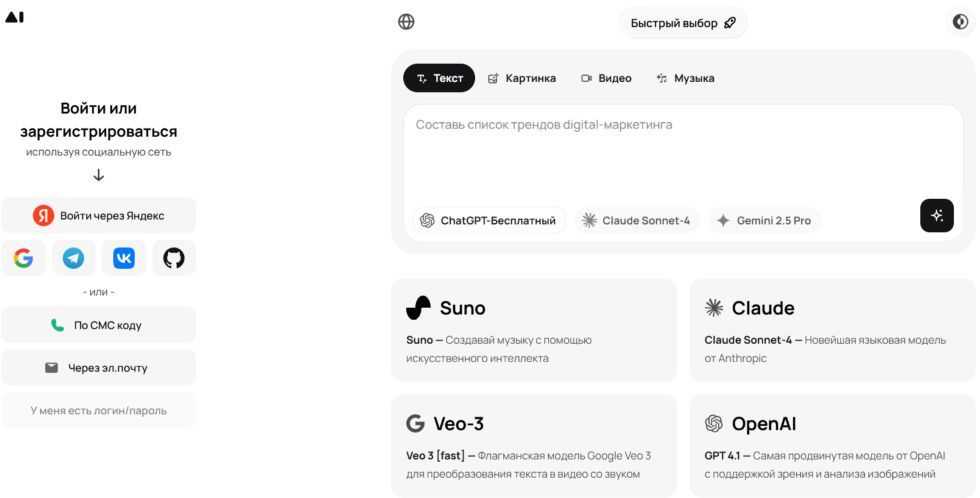Image resolution: width=980 pixels, height=498 pixels.
Task: Switch to the Картинка tab
Action: point(522,78)
